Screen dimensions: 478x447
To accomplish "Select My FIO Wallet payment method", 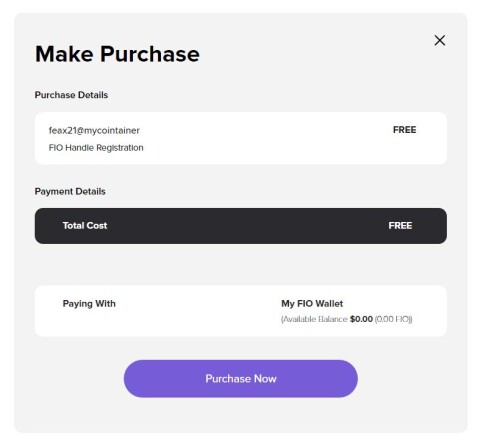I will coord(312,304).
